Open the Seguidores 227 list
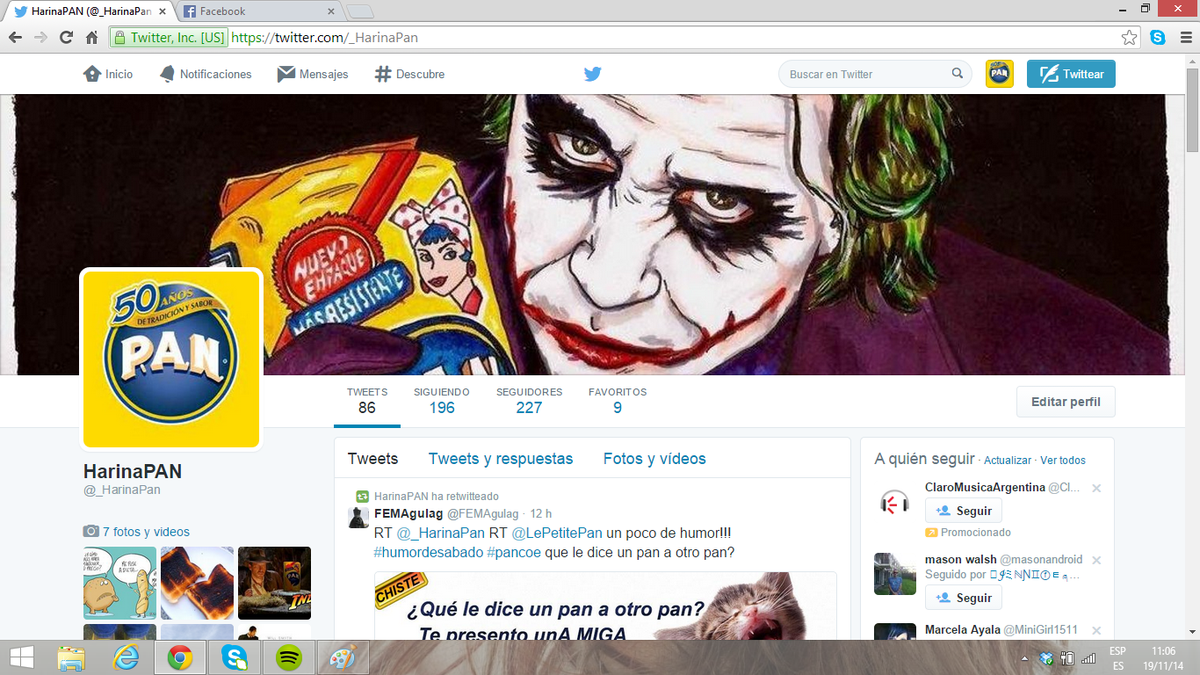This screenshot has height=675, width=1200. click(x=529, y=401)
